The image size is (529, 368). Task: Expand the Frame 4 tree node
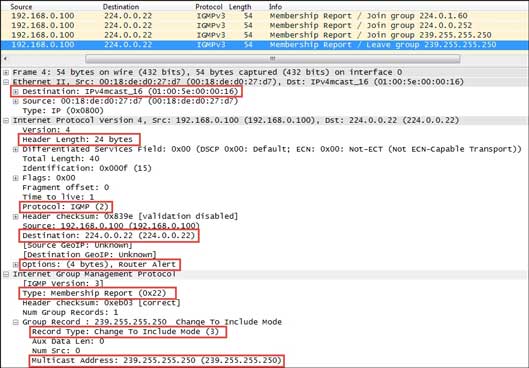pos(6,72)
